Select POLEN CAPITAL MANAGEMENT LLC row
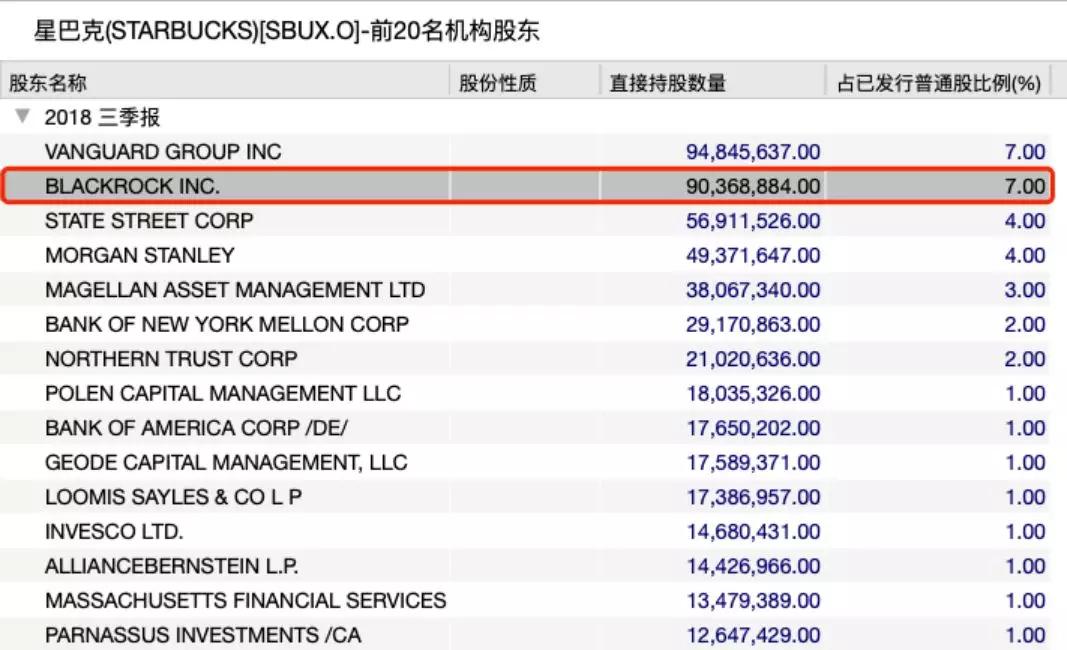Viewport: 1067px width, 650px height. (223, 393)
